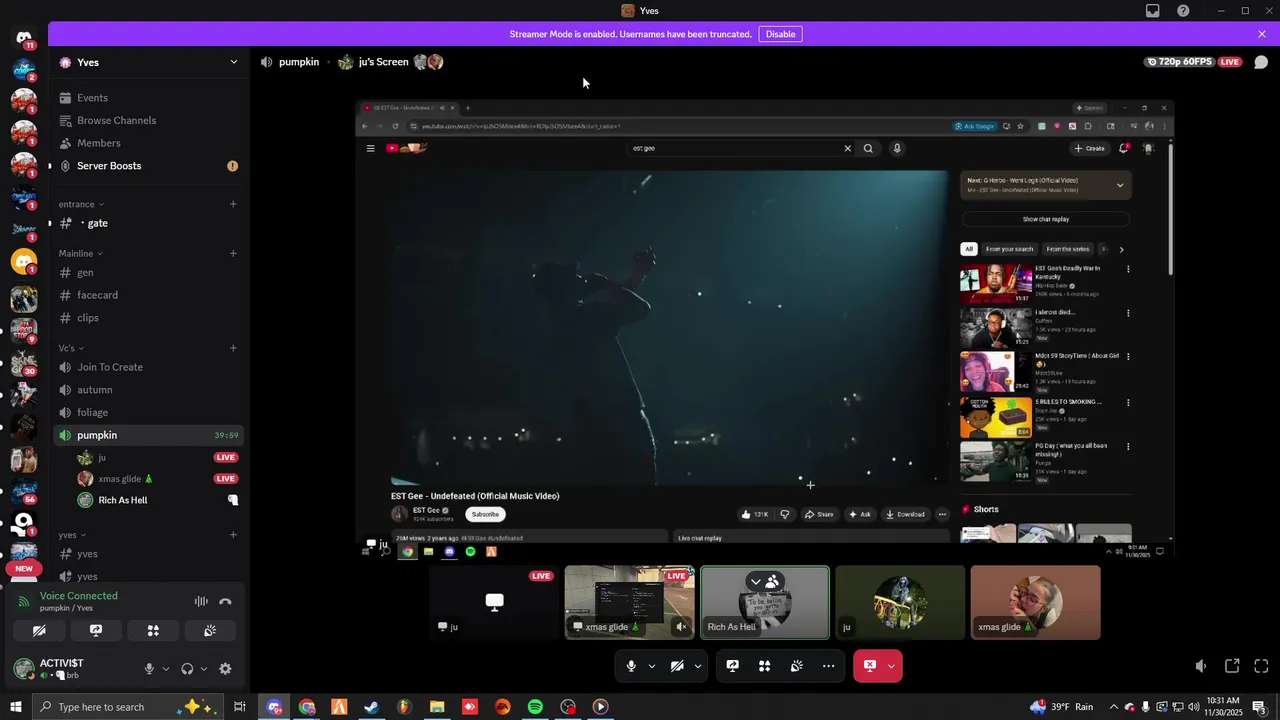This screenshot has height=720, width=1280.
Task: Add channel to entrance category
Action: (233, 204)
